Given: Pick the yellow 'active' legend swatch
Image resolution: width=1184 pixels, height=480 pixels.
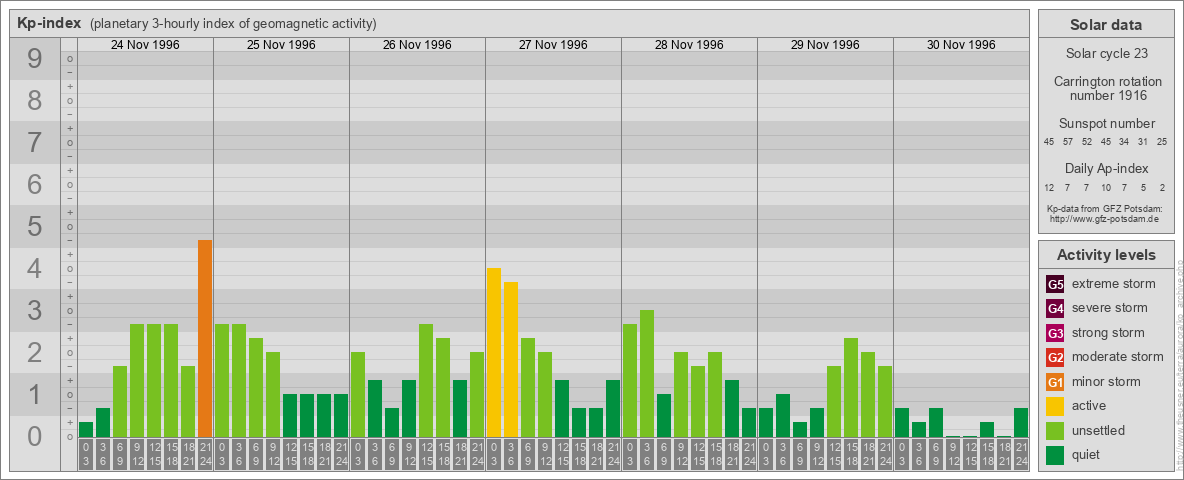Looking at the screenshot, I should (1055, 406).
